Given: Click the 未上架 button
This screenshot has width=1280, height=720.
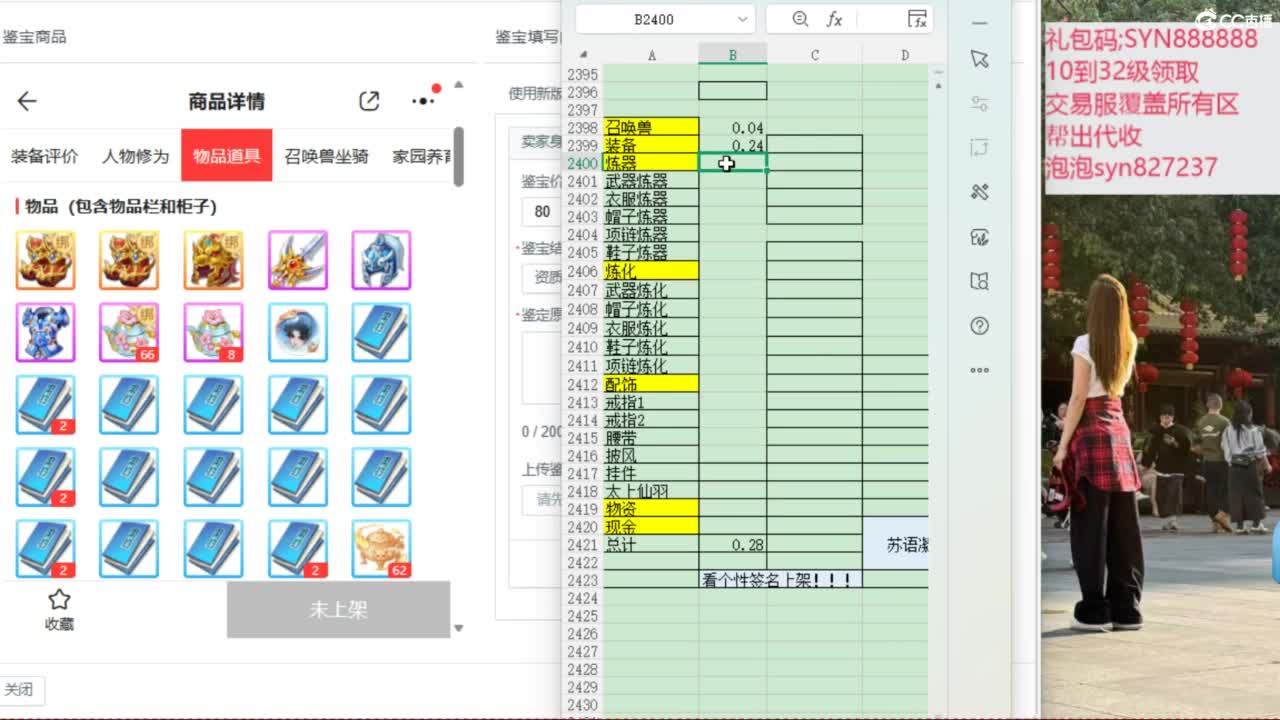Looking at the screenshot, I should click(338, 609).
